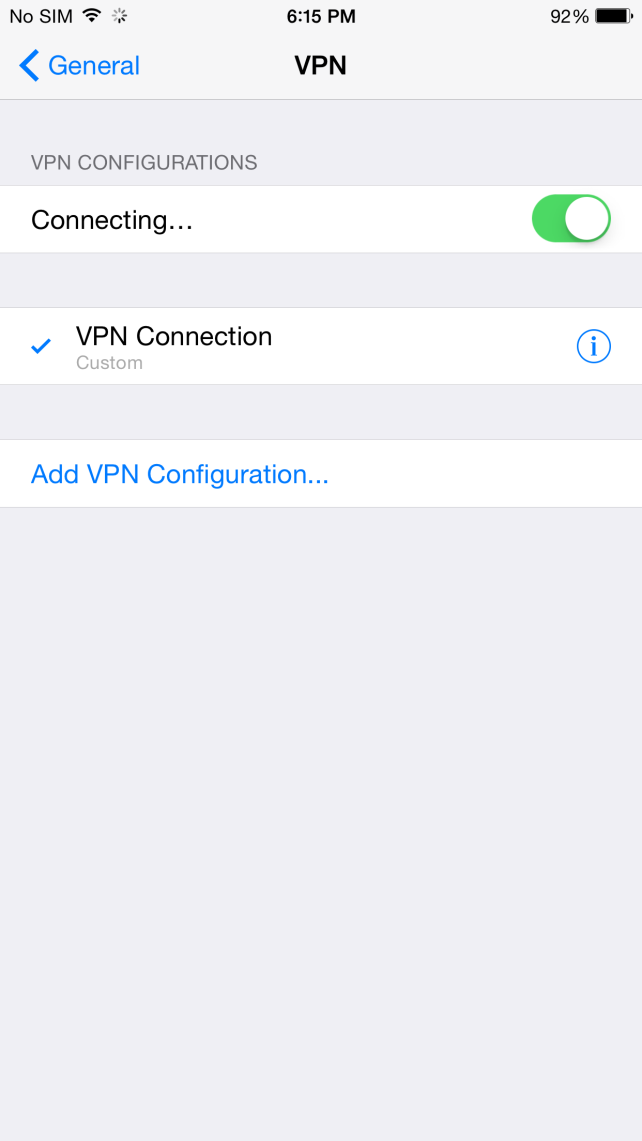This screenshot has width=642, height=1141.
Task: Tap the VPN page title
Action: pos(320,65)
